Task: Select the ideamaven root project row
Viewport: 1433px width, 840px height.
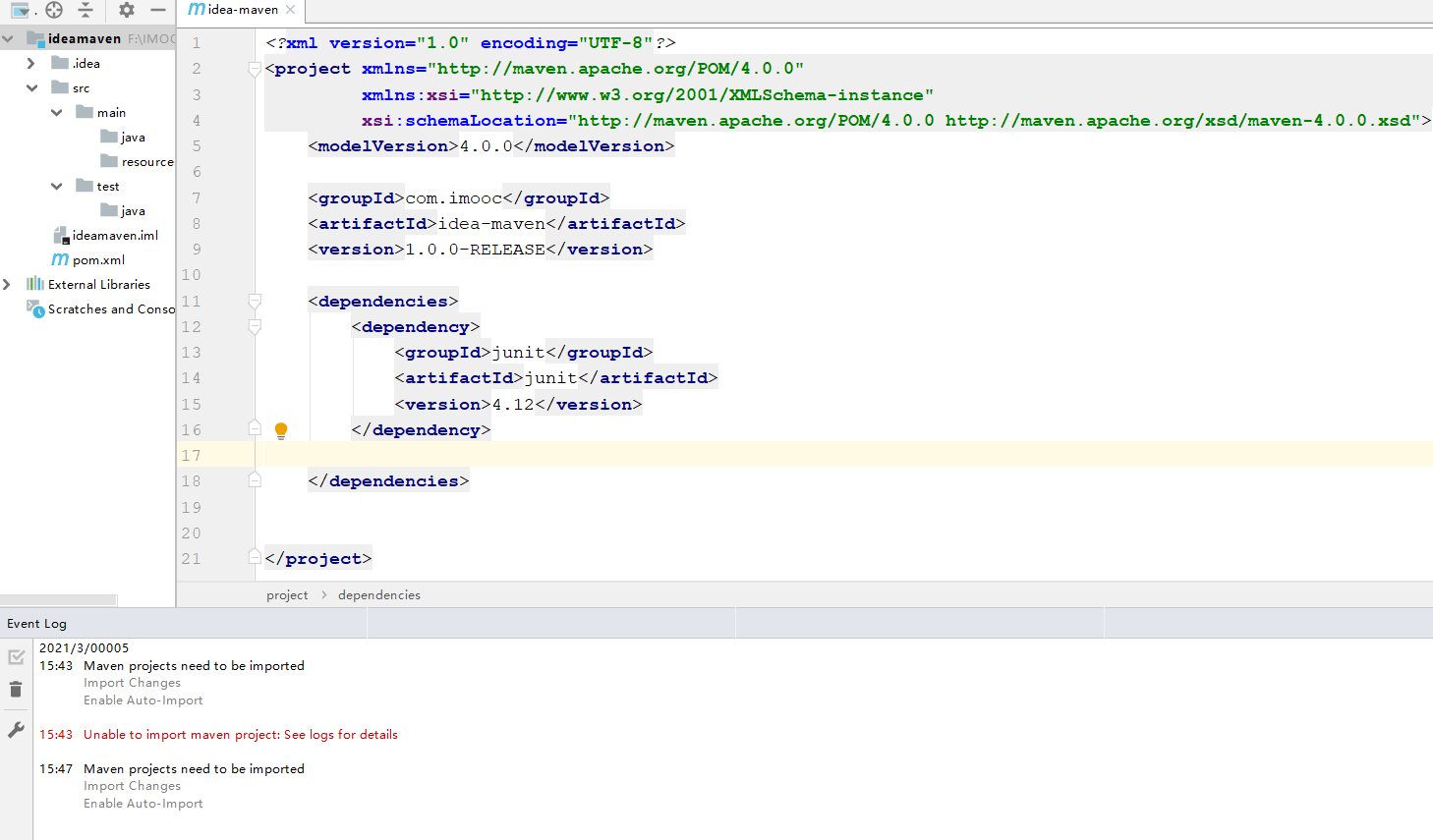Action: click(x=87, y=39)
